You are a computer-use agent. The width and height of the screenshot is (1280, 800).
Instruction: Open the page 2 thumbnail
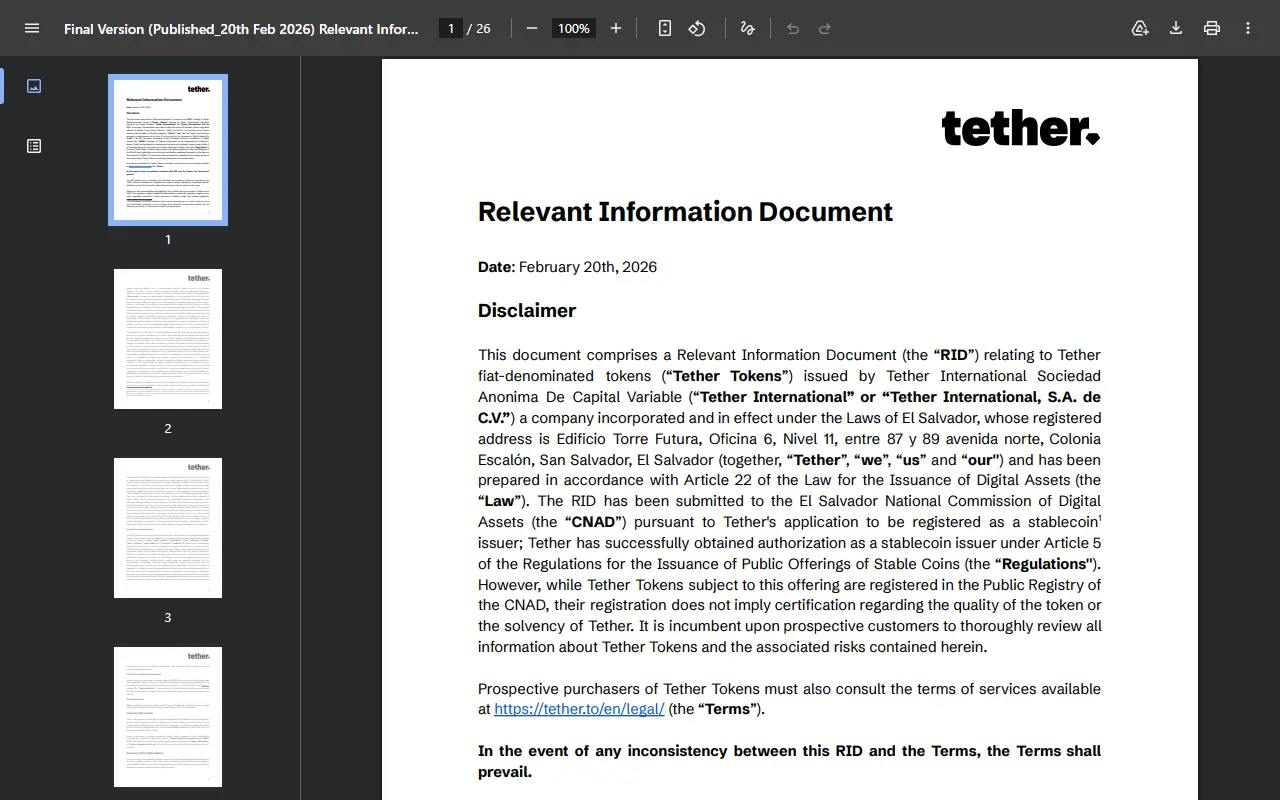[168, 339]
